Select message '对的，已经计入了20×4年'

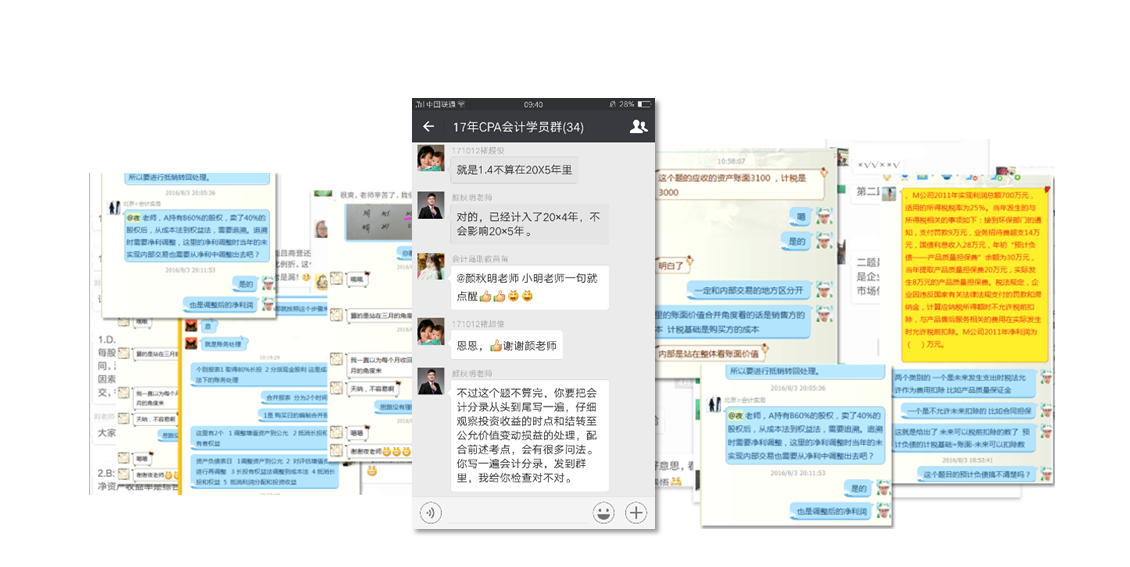point(529,224)
